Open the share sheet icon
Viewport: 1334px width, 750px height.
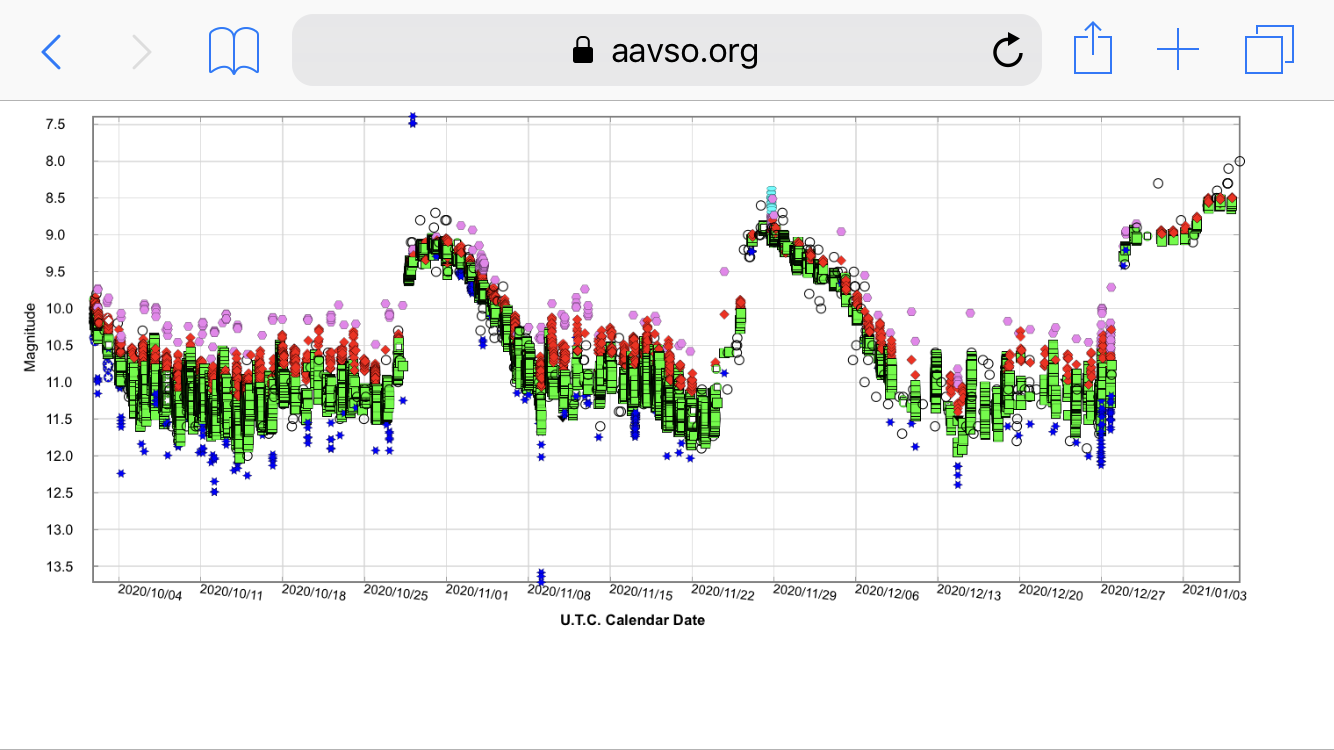[x=1092, y=50]
